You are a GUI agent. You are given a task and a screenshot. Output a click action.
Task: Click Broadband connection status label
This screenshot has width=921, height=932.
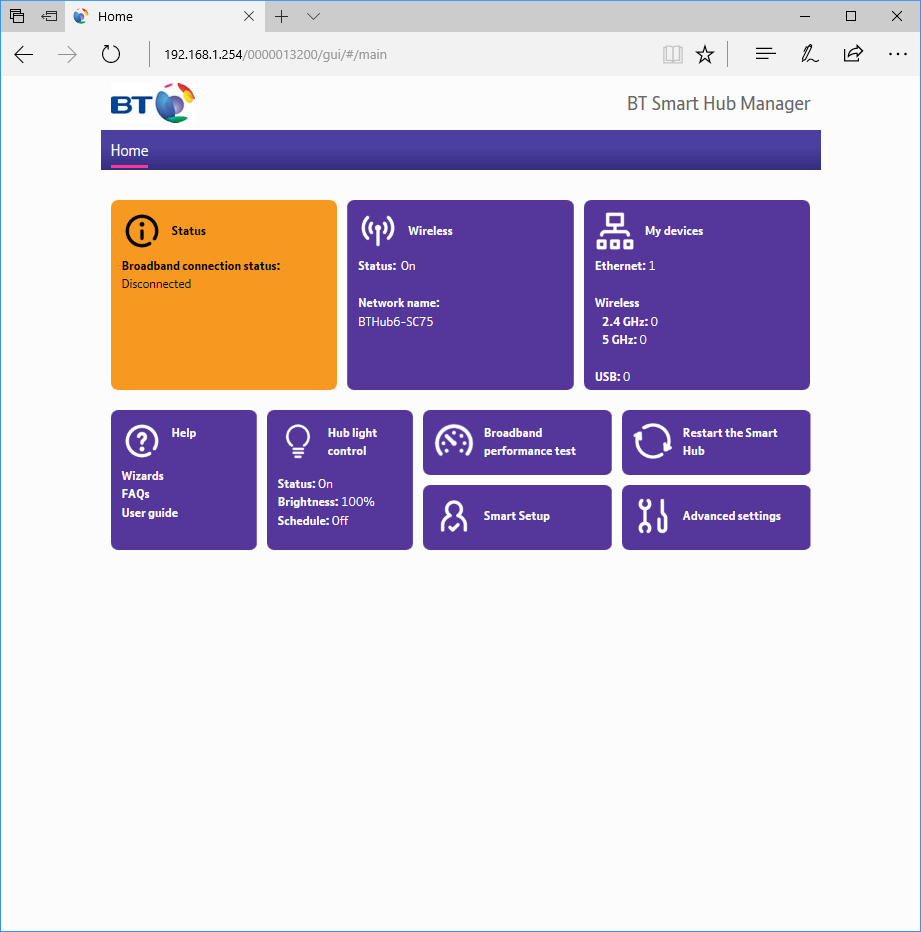pos(201,266)
